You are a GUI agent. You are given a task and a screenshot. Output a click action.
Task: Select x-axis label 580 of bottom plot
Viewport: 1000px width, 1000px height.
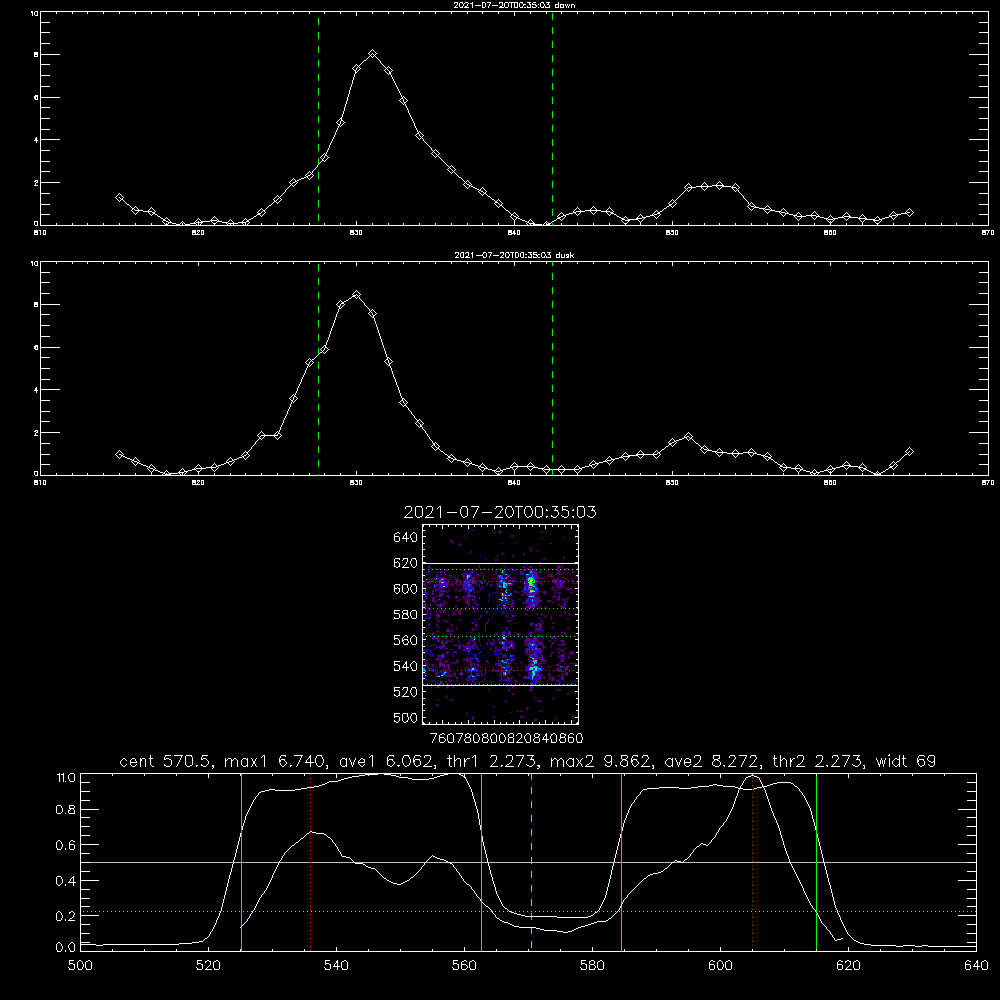click(x=592, y=965)
